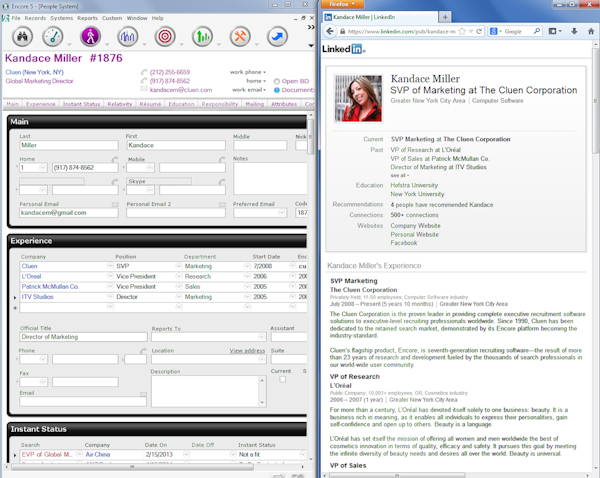The image size is (600, 478).
Task: Click the Firefox search magnifier icon
Action: pos(537,31)
